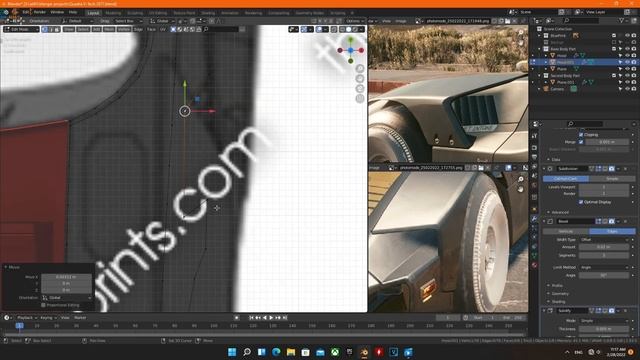The height and width of the screenshot is (360, 640).
Task: Open Solidify Mode Simple dropdown
Action: coord(604,321)
